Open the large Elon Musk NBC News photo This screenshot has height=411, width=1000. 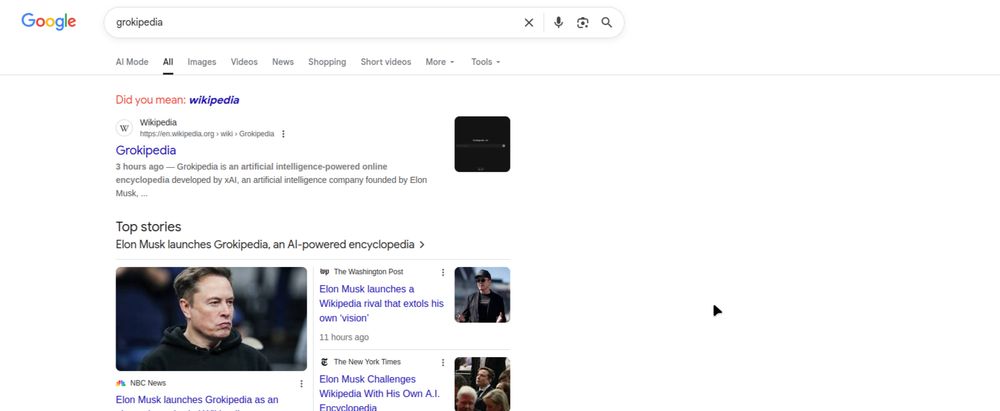(211, 318)
